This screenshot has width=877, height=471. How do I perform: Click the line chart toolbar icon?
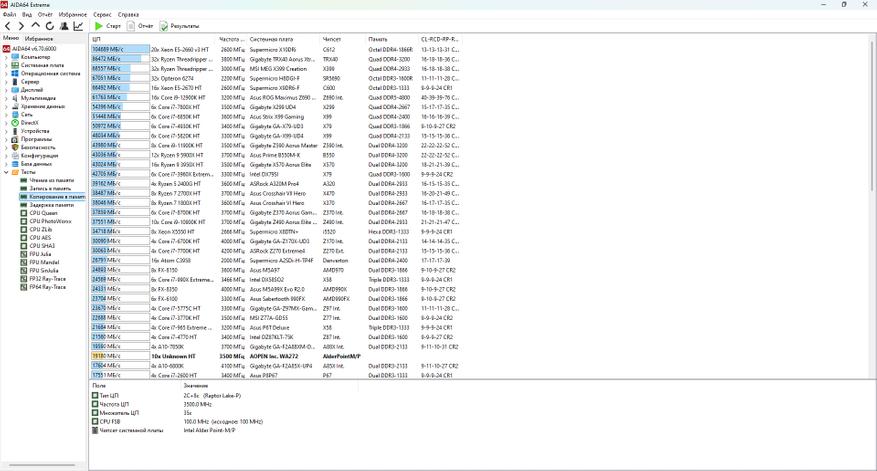click(x=78, y=26)
